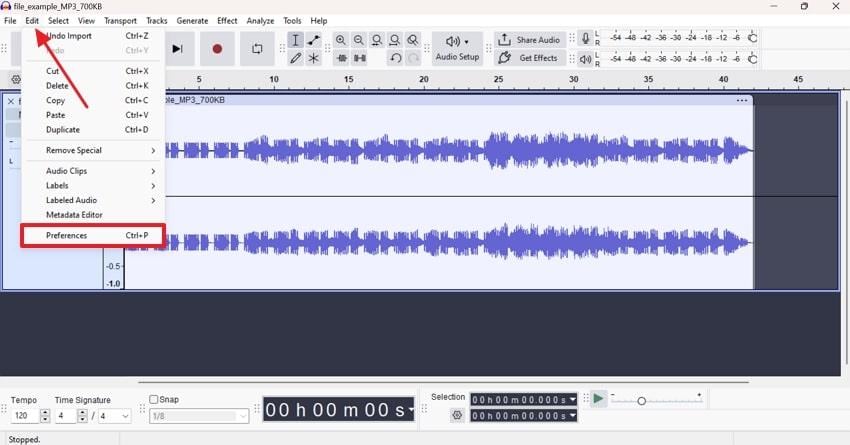The width and height of the screenshot is (850, 445).
Task: Open the main time display format dropdown
Action: pos(411,410)
